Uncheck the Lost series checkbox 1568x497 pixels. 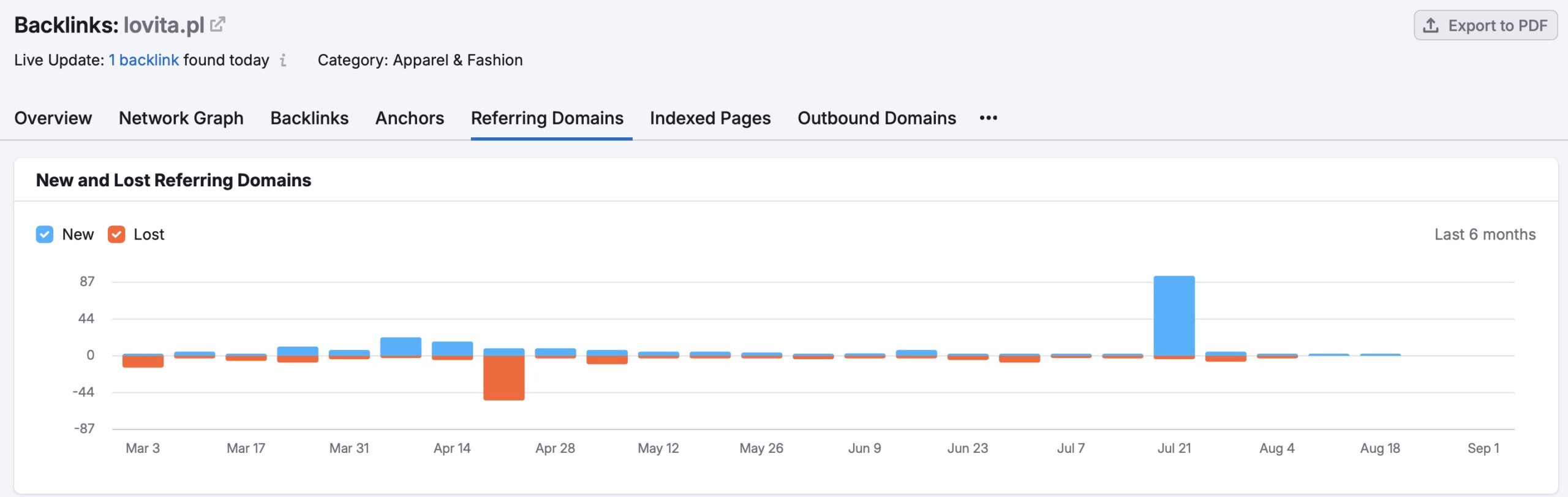[116, 234]
